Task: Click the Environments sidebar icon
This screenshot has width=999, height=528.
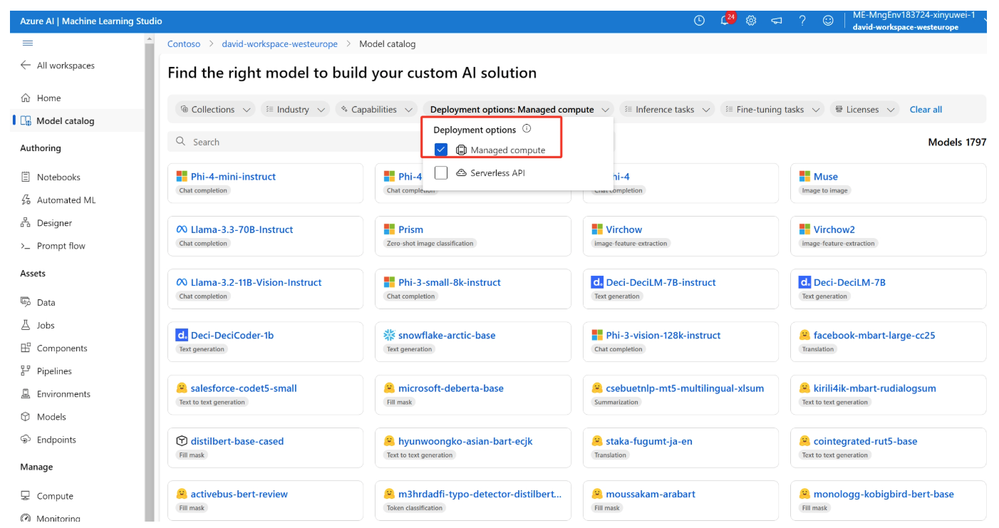Action: [x=25, y=394]
